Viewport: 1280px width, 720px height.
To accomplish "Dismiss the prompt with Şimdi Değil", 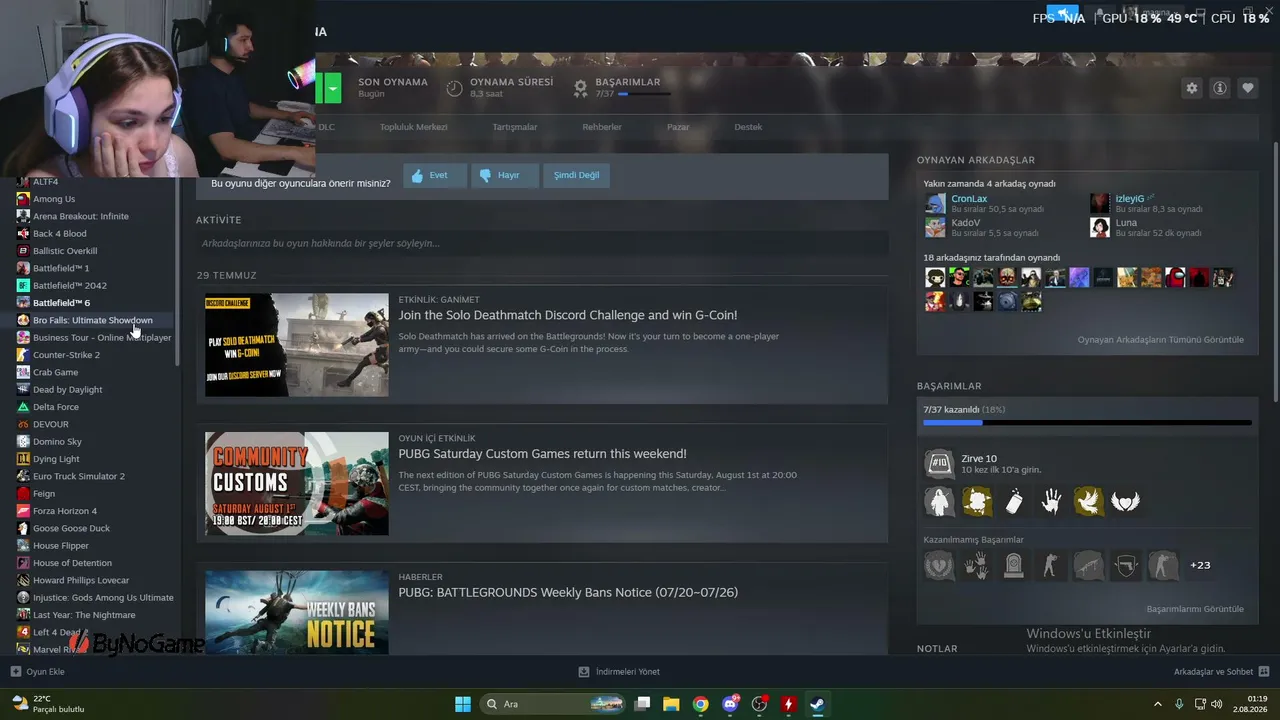I will pos(576,175).
